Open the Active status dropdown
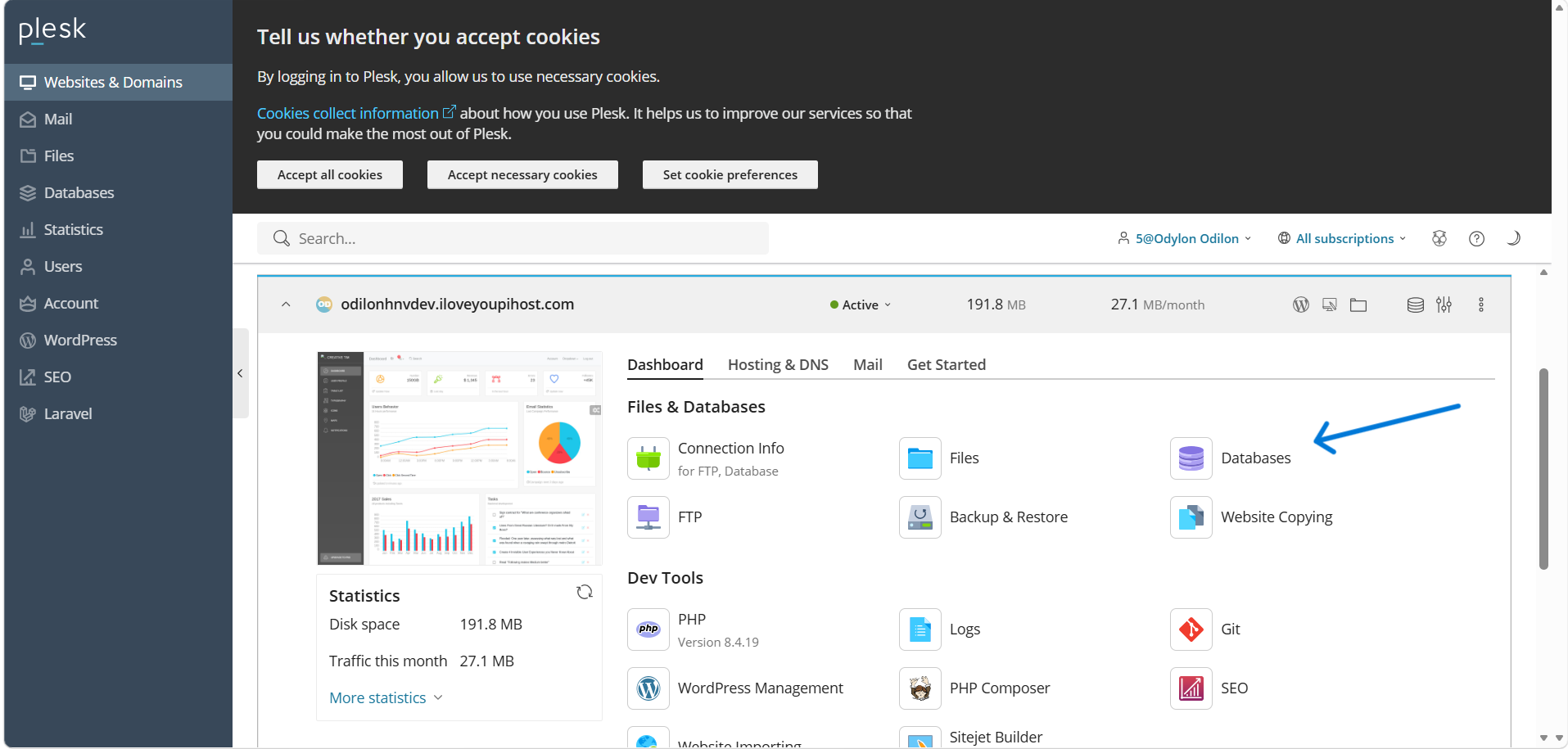 click(x=861, y=305)
